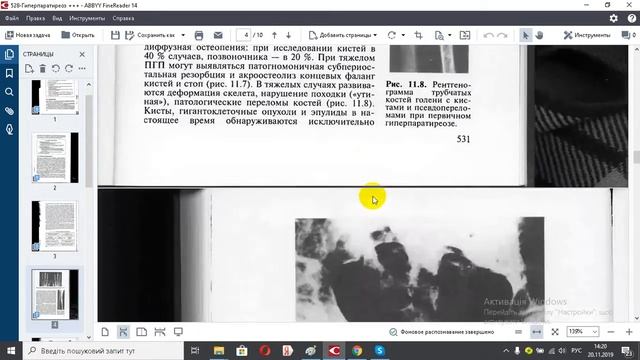Open settings gear icon
The width and height of the screenshot is (640, 360).
click(613, 18)
